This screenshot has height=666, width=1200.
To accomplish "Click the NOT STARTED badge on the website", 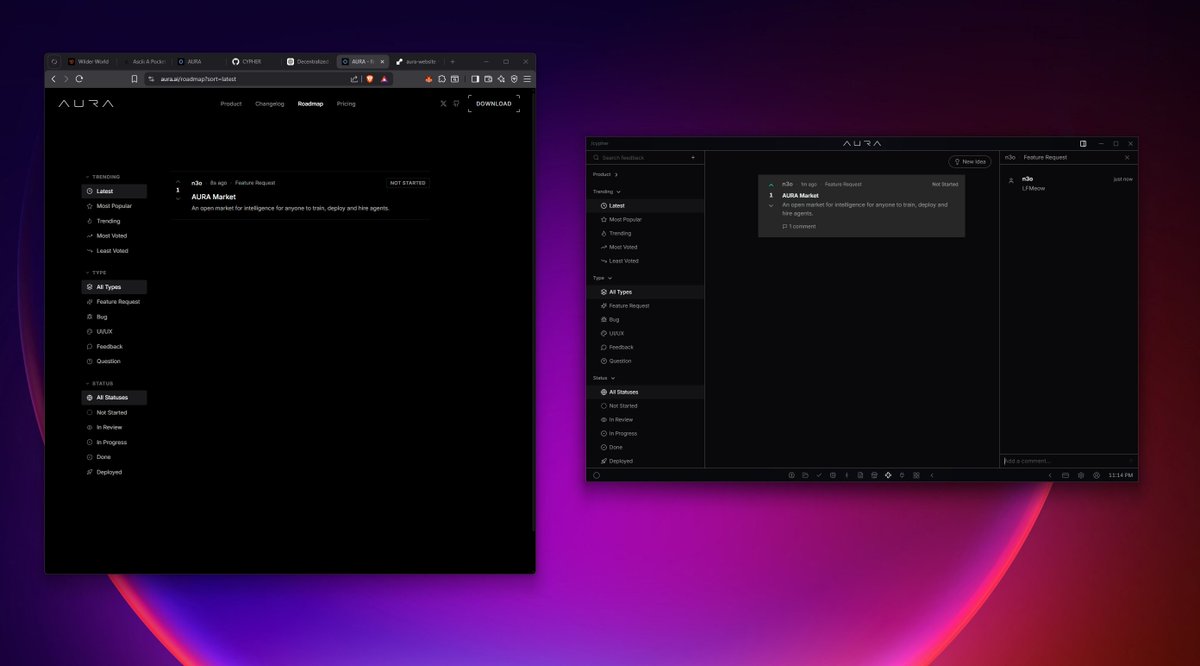I will pyautogui.click(x=408, y=183).
